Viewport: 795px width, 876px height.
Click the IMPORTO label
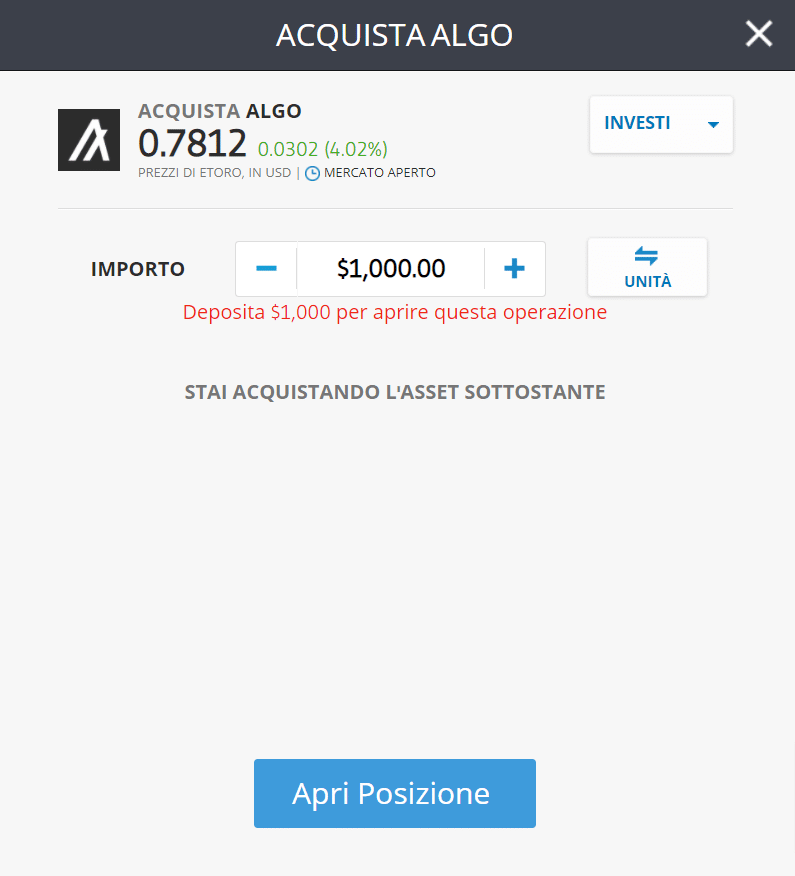[x=137, y=269]
